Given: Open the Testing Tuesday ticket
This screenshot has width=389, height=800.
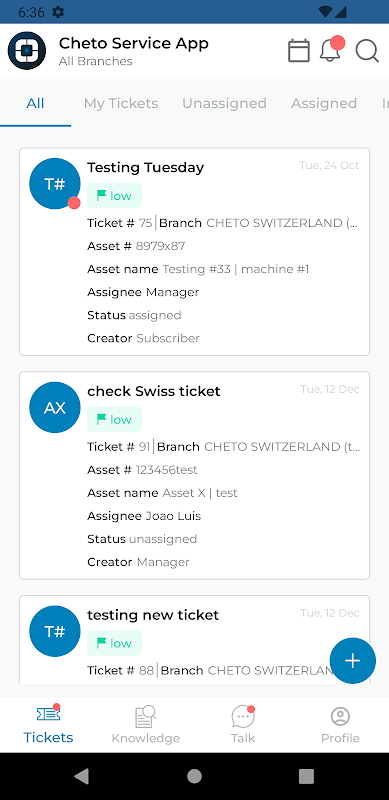Looking at the screenshot, I should coord(194,252).
